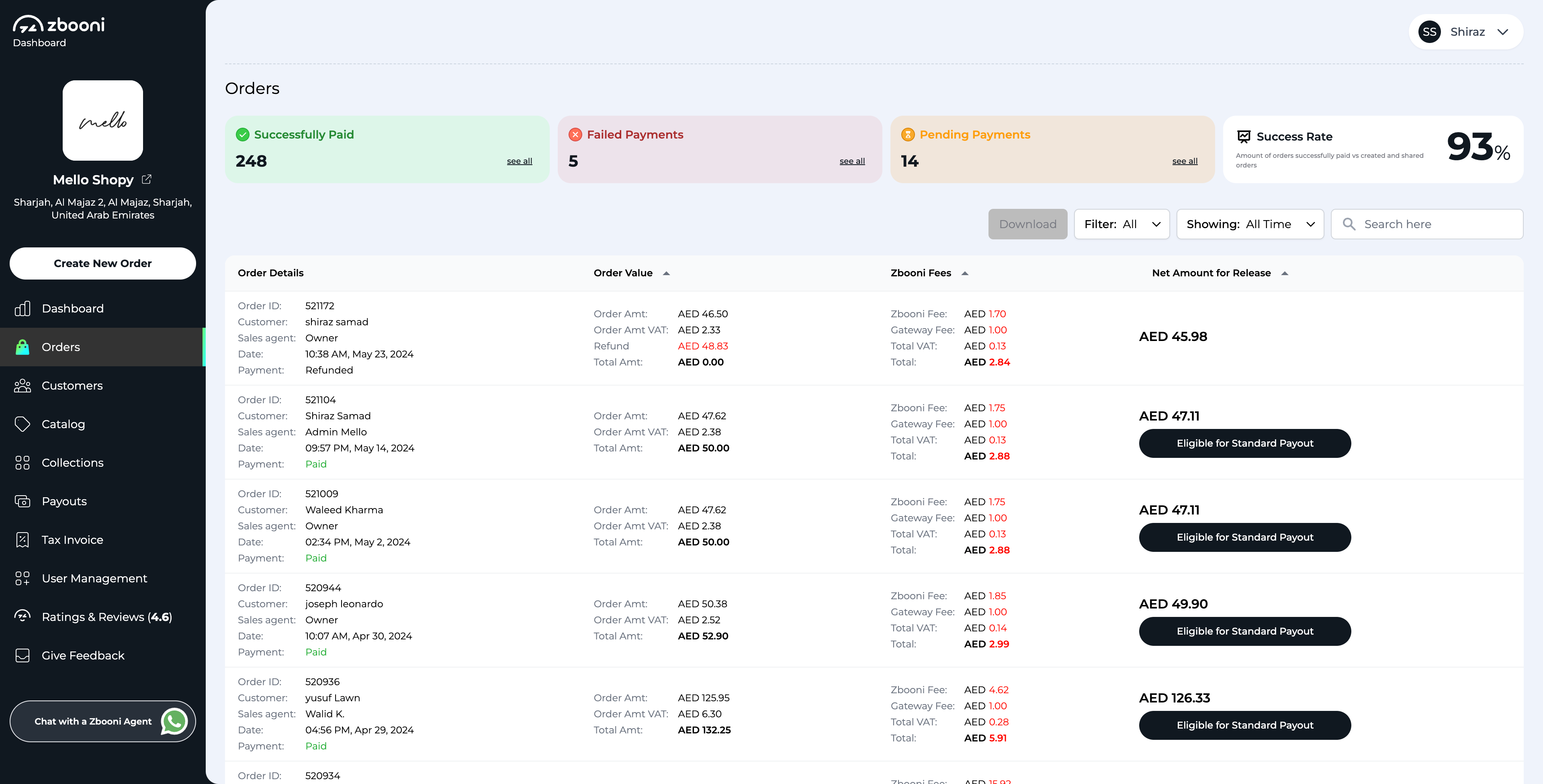Screen dimensions: 1543x784
Task: Sort by Order Value column arrow
Action: [666, 273]
